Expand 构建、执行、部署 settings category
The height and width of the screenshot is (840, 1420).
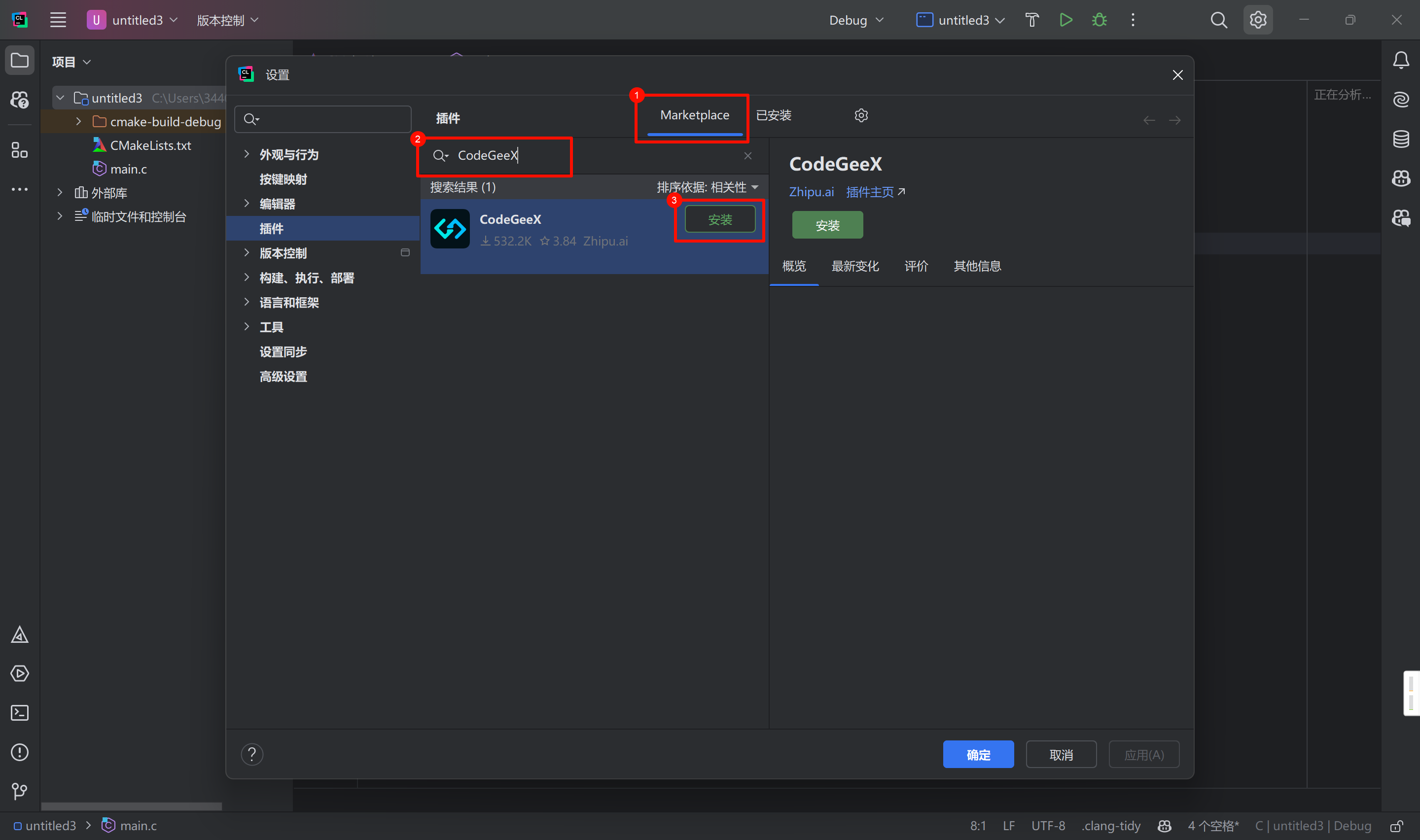(x=246, y=278)
